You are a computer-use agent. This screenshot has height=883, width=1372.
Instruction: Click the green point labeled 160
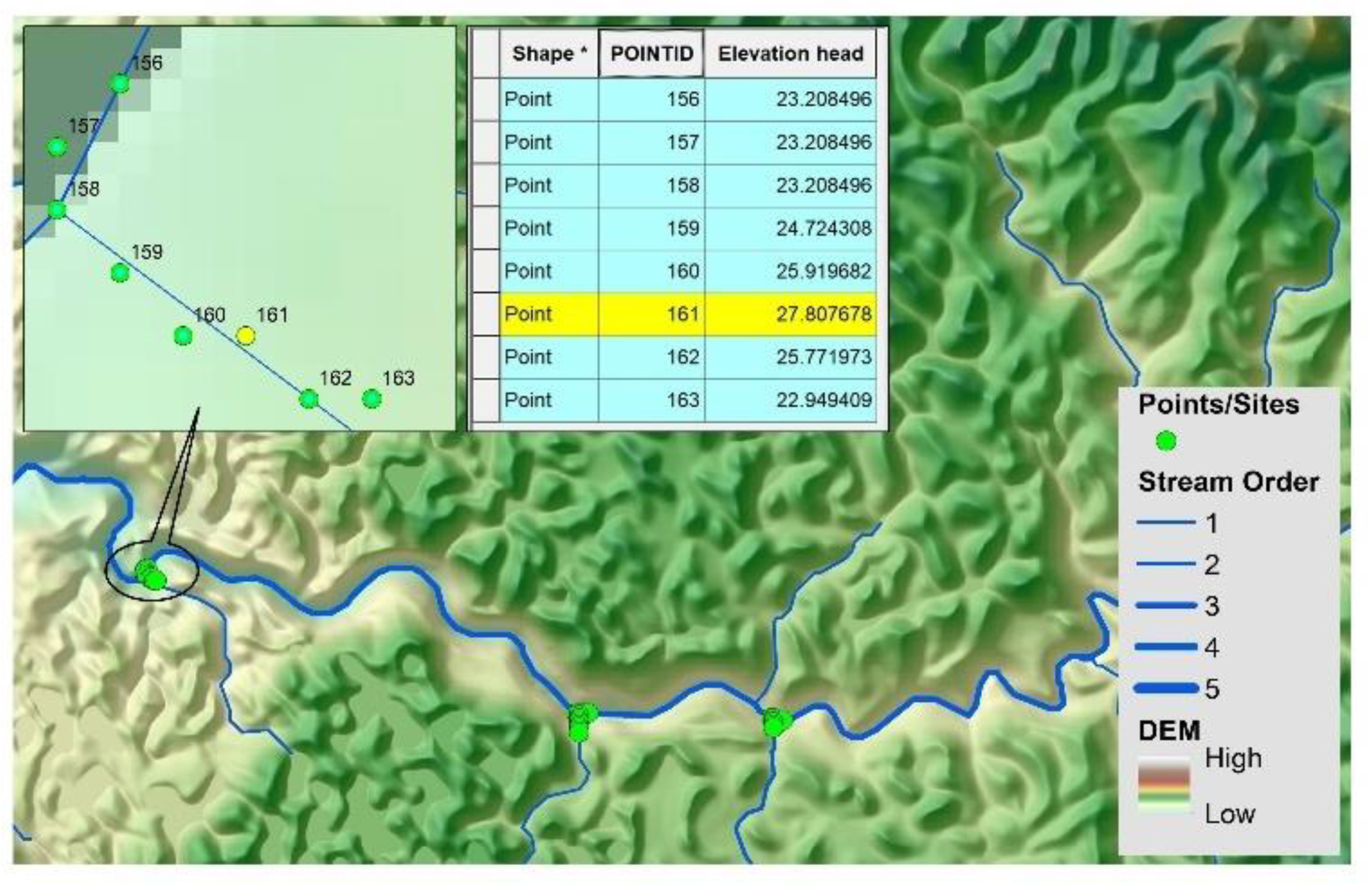pyautogui.click(x=183, y=335)
